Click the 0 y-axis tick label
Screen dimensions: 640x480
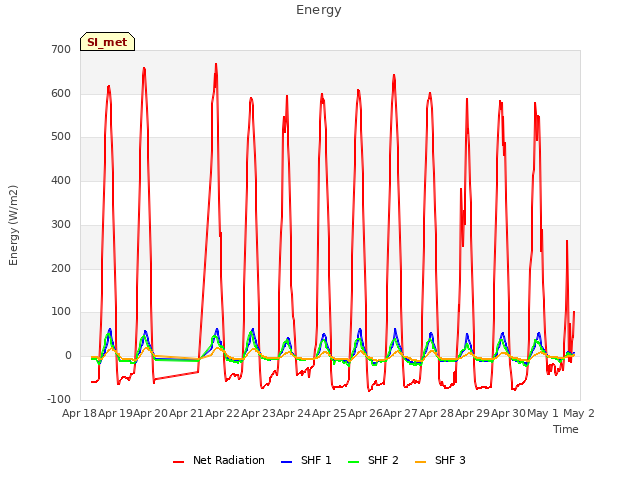tap(69, 356)
